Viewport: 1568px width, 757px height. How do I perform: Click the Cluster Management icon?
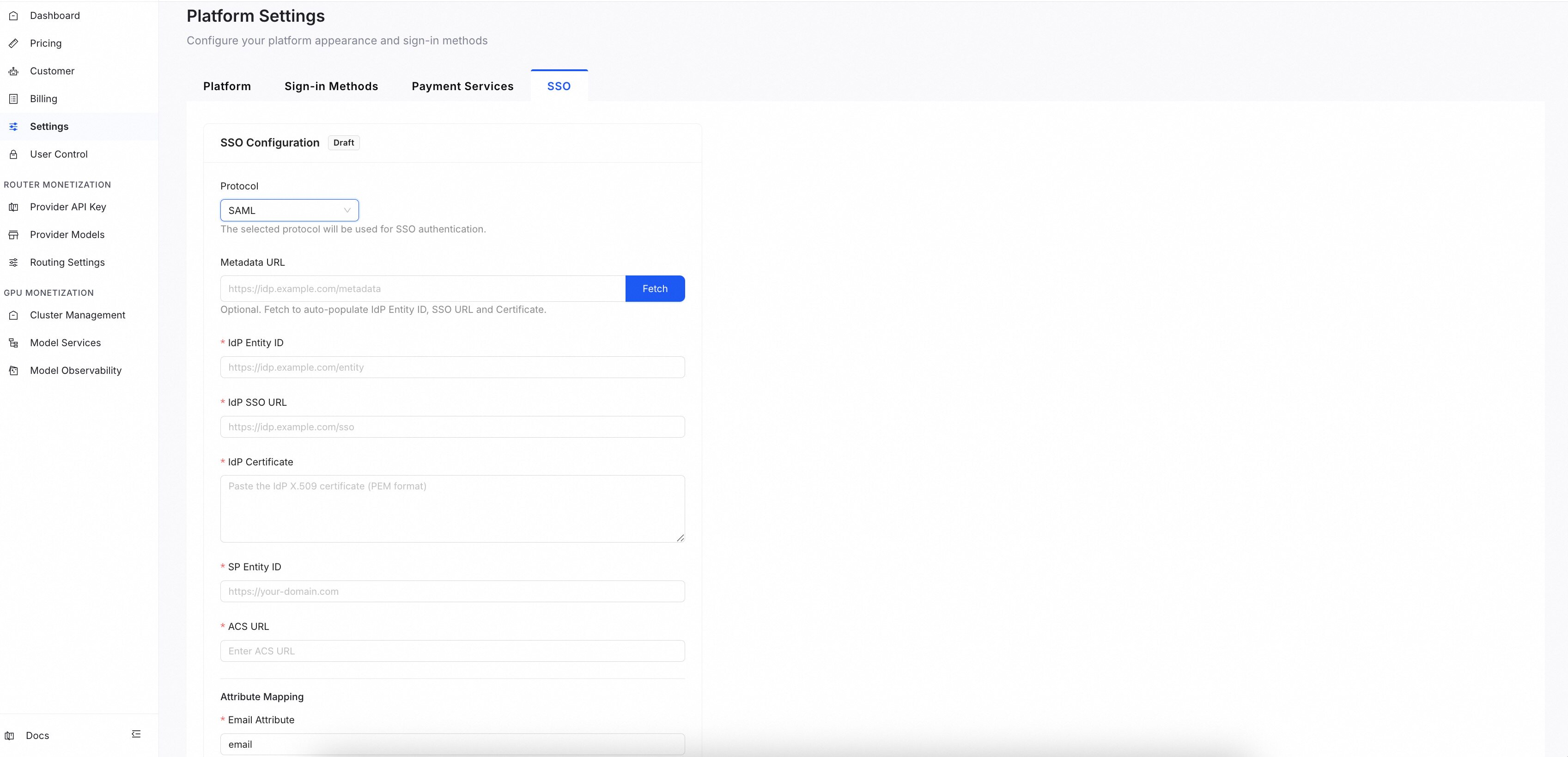pos(13,316)
